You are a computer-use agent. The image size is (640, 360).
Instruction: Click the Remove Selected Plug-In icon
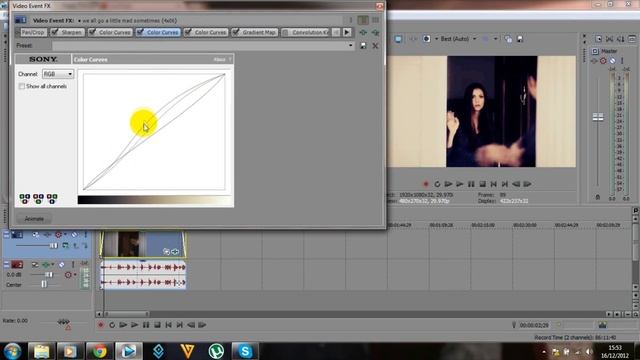pyautogui.click(x=375, y=32)
